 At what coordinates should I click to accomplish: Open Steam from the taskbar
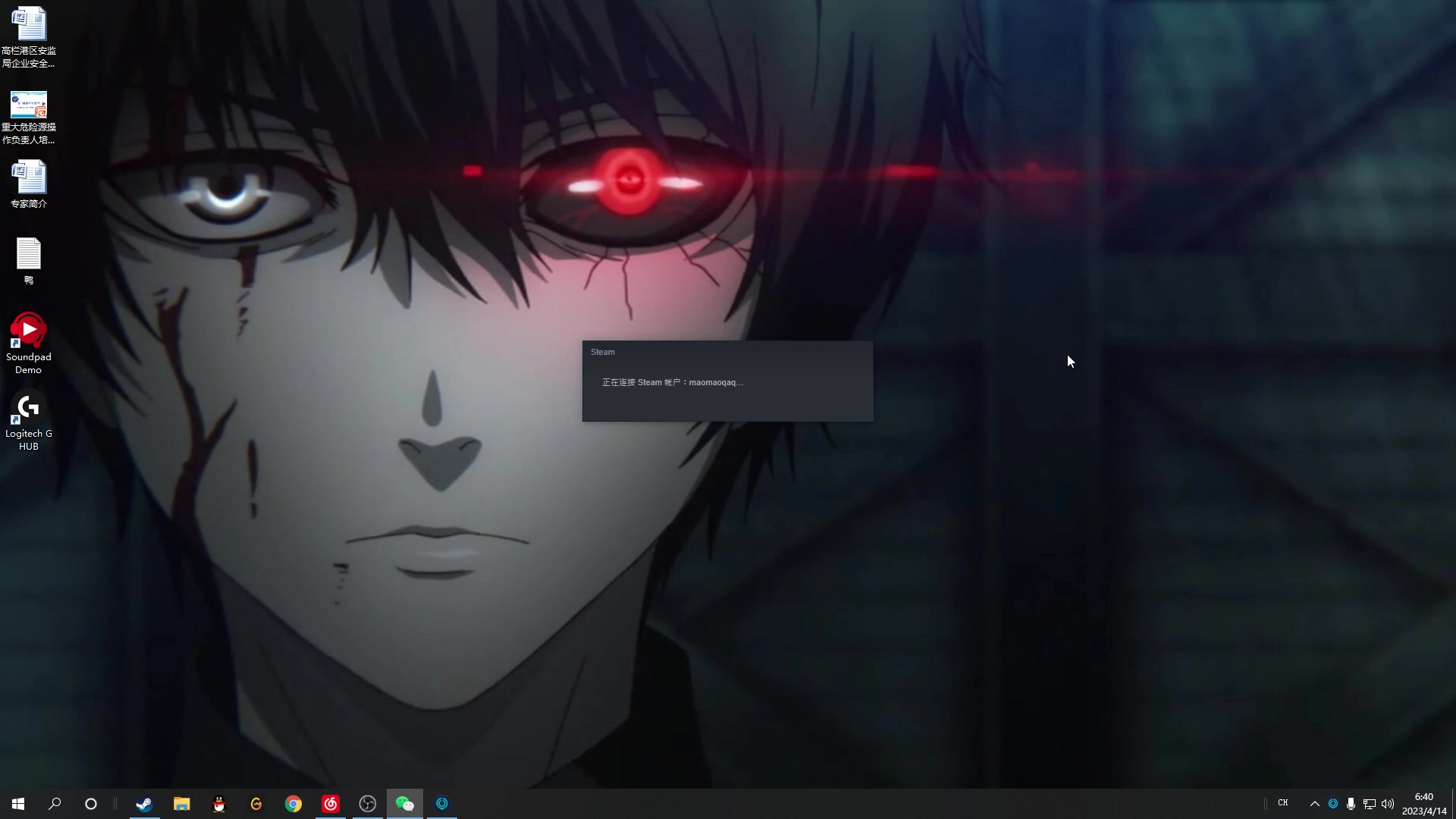pos(144,804)
